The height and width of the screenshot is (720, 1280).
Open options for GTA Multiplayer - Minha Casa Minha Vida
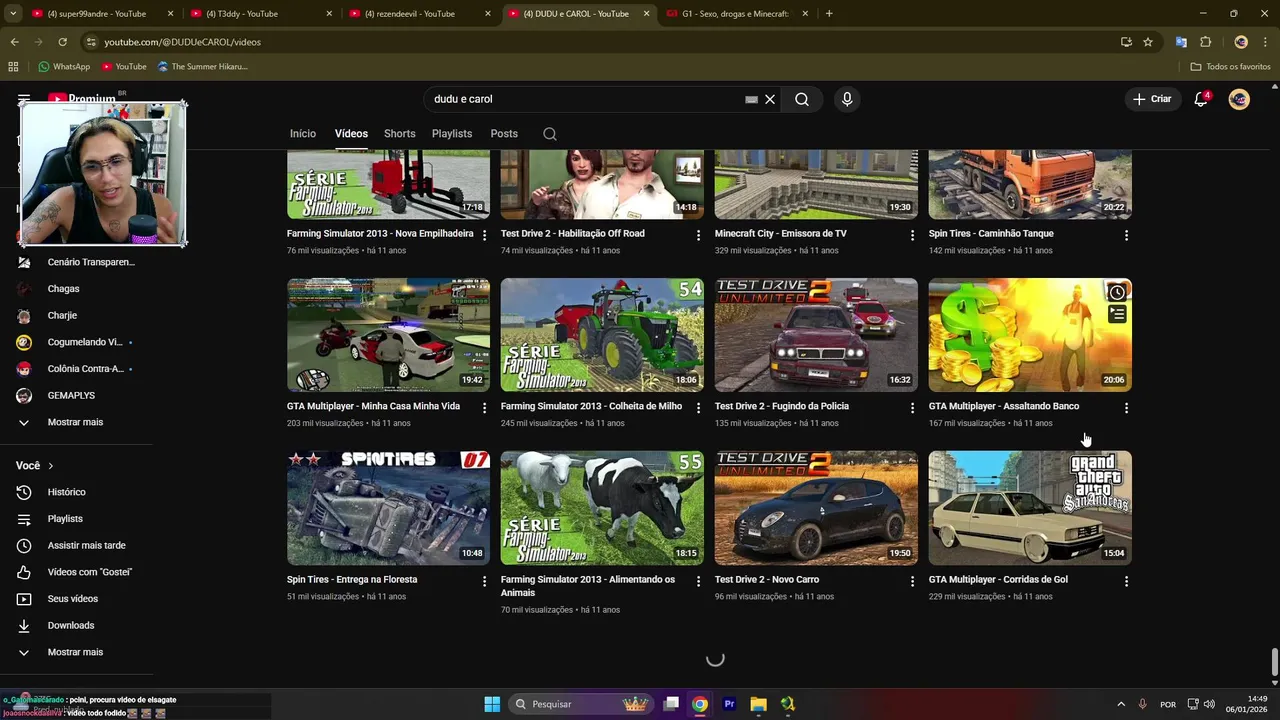coord(485,408)
